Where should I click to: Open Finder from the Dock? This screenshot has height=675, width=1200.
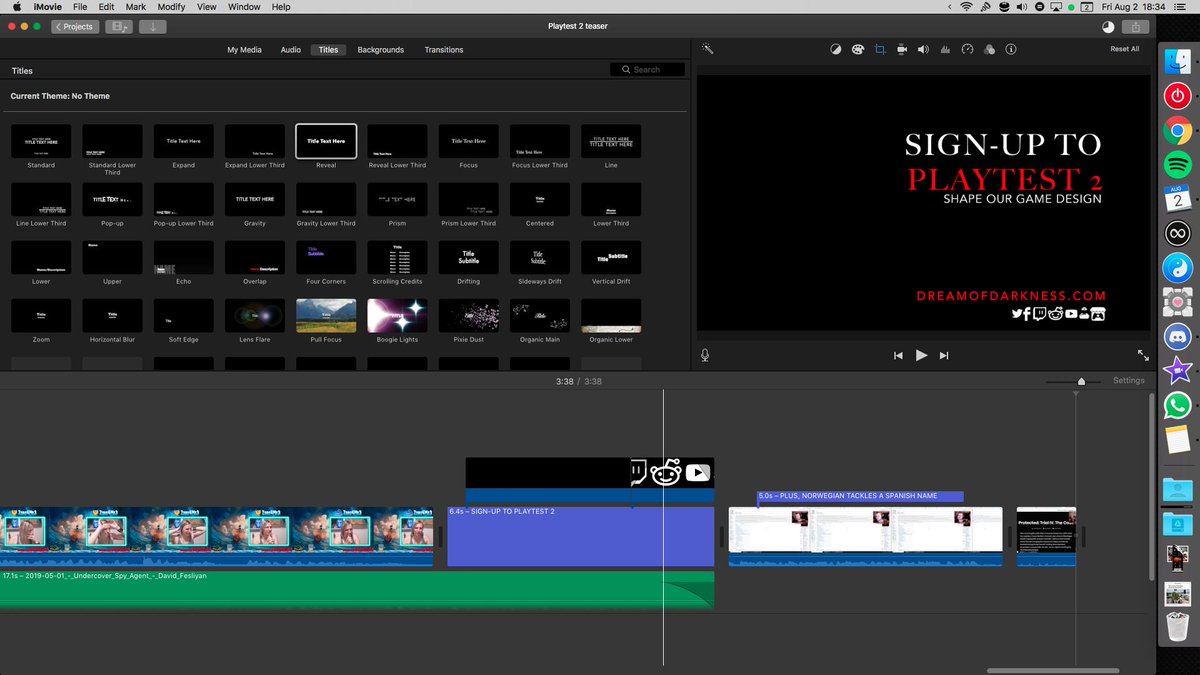tap(1177, 62)
